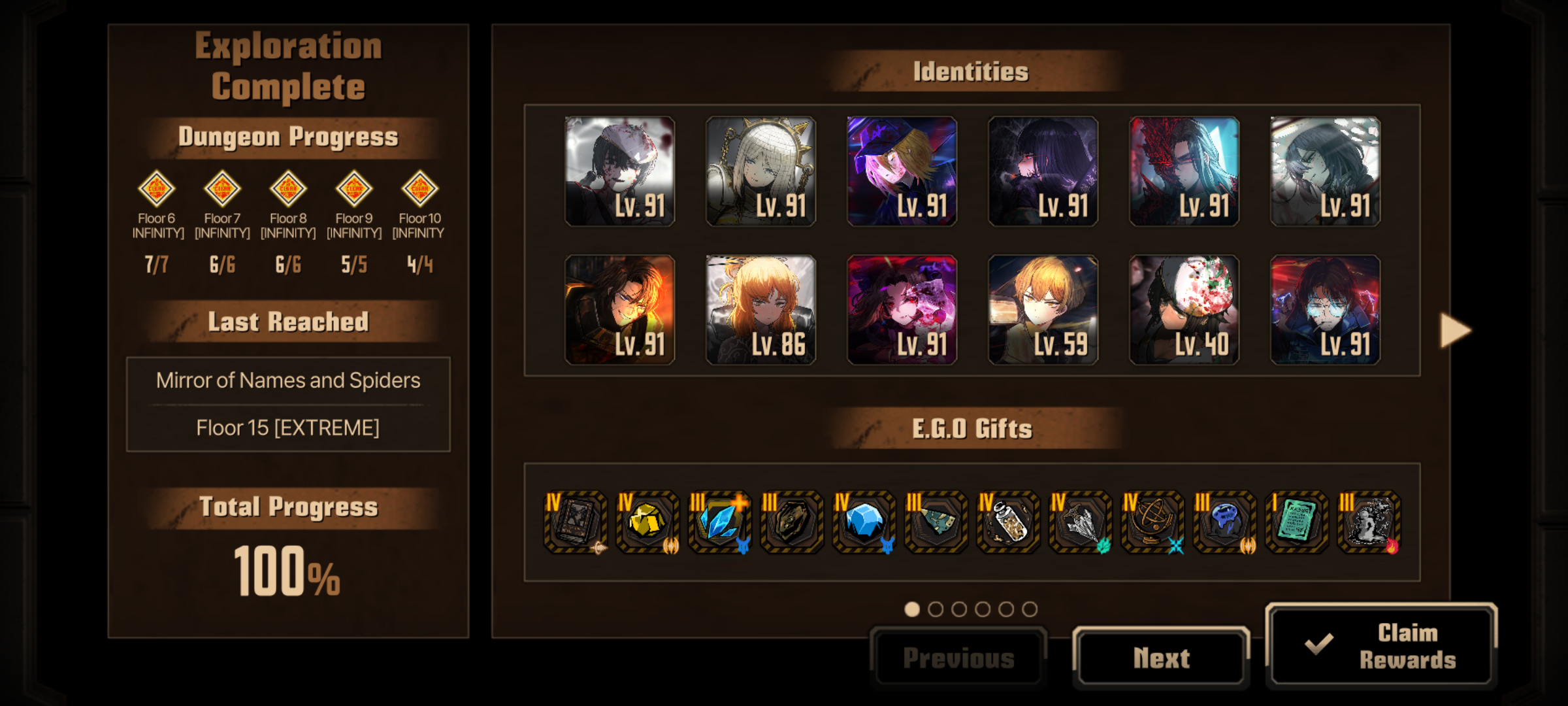Select the Lv. 40 masked identity portrait
Screen dimensions: 1568x706
[1184, 310]
